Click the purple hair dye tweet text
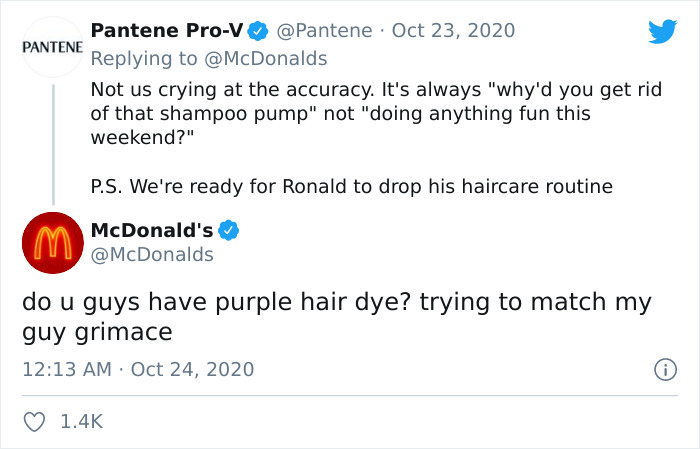700x449 pixels. pos(336,316)
